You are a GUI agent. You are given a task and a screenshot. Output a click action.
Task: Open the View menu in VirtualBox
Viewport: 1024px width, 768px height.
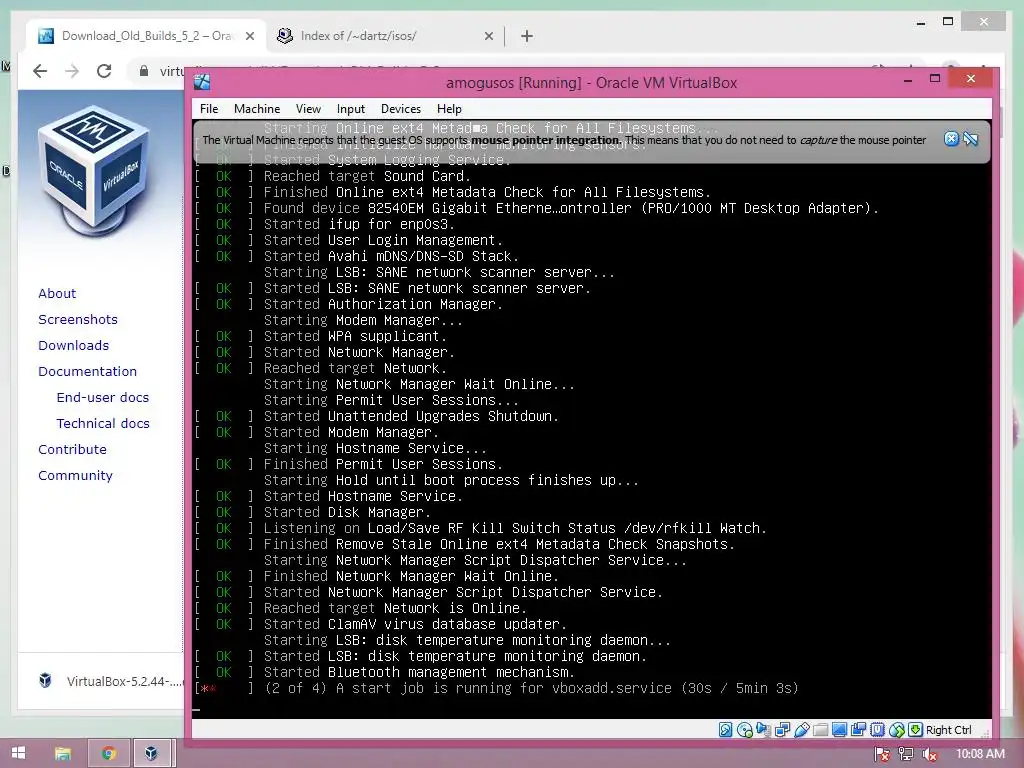click(x=308, y=109)
